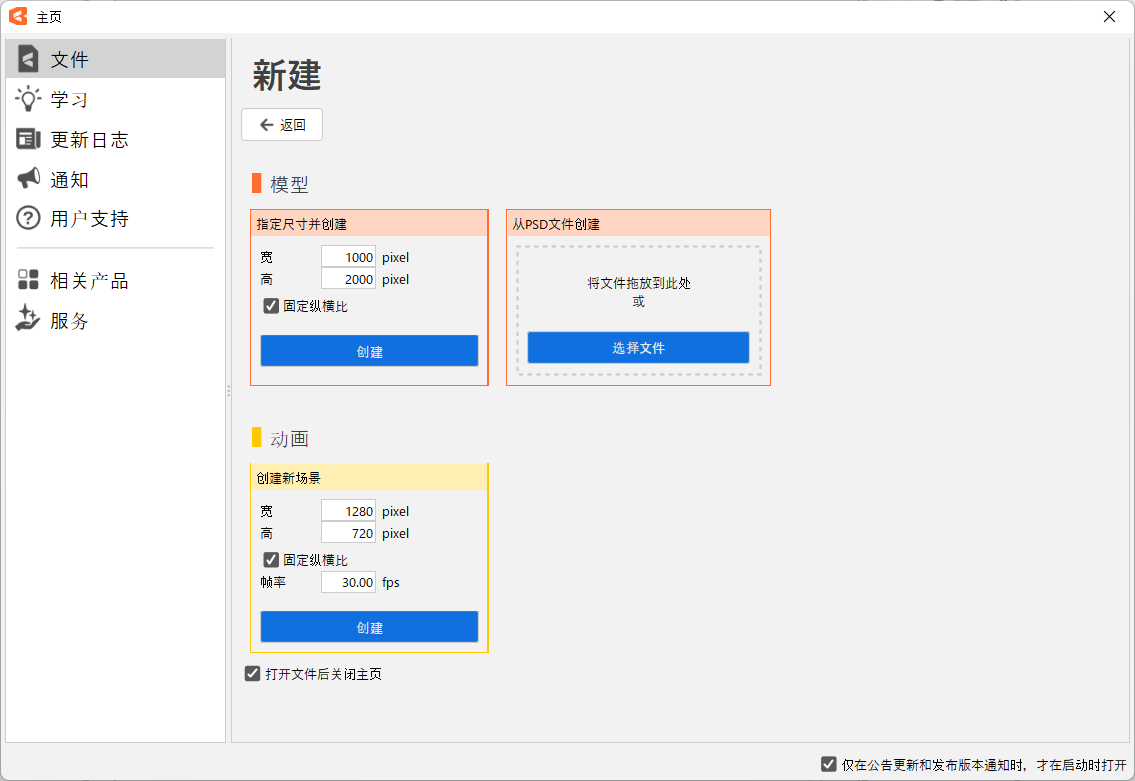The height and width of the screenshot is (781, 1135).
Task: Toggle 固定纵横比 checkbox in animation section
Action: coord(271,560)
